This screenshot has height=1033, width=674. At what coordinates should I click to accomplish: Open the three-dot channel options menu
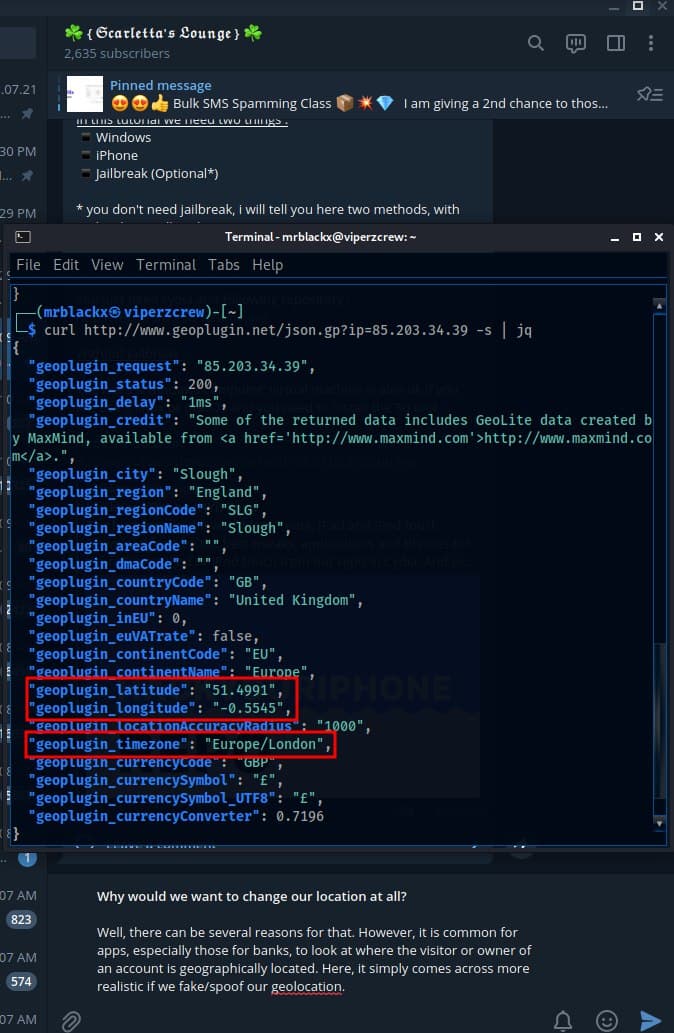point(652,43)
